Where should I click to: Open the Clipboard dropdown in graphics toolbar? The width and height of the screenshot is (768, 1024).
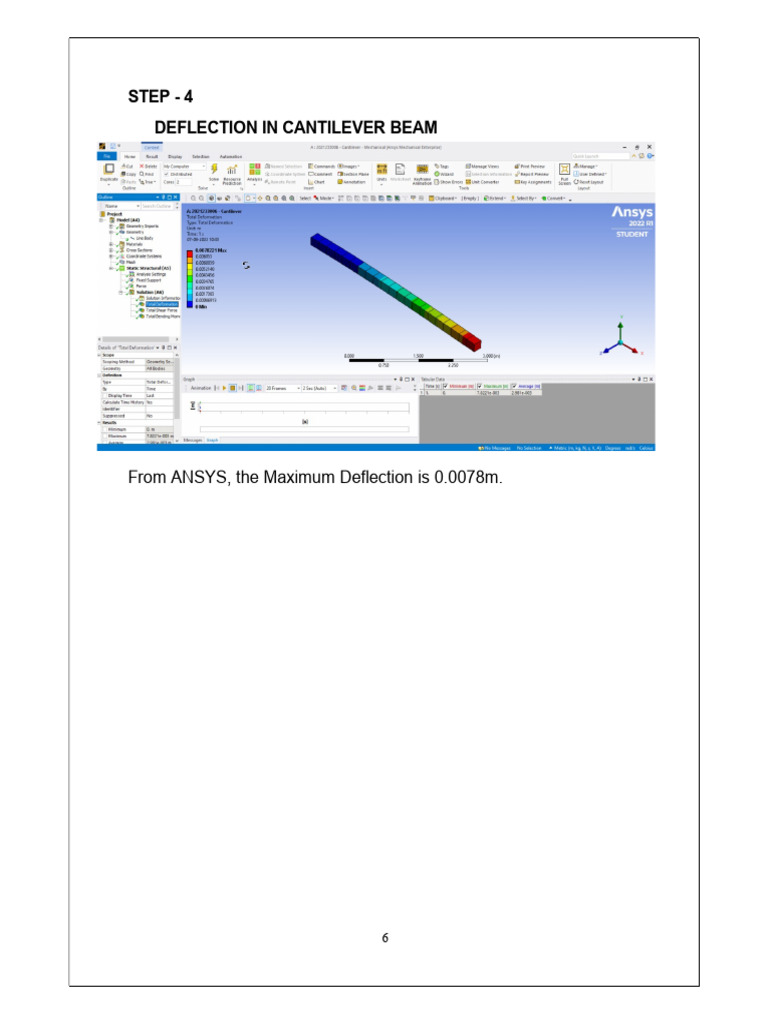point(444,198)
